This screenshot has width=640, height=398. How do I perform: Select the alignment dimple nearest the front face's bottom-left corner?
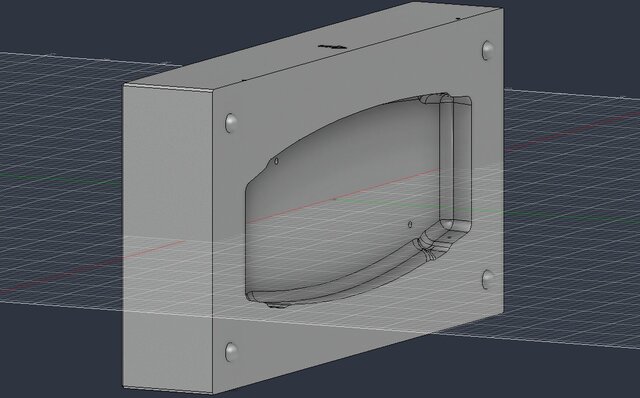231,351
